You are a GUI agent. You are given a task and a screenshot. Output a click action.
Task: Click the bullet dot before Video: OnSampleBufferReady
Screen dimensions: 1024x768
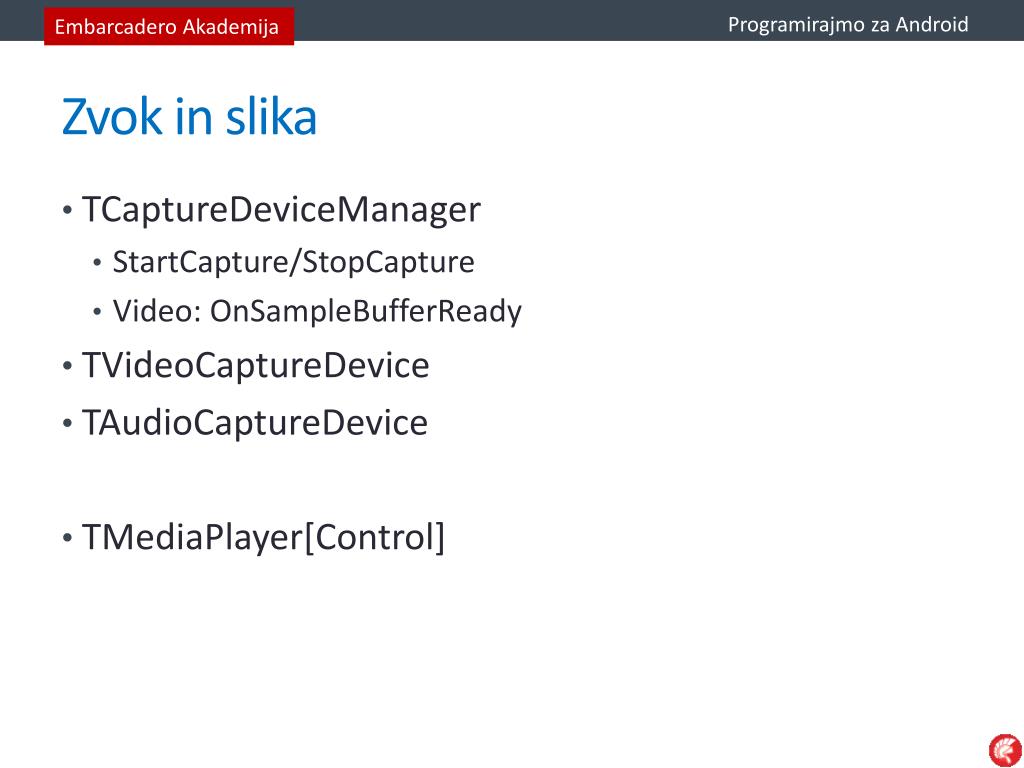pyautogui.click(x=97, y=312)
